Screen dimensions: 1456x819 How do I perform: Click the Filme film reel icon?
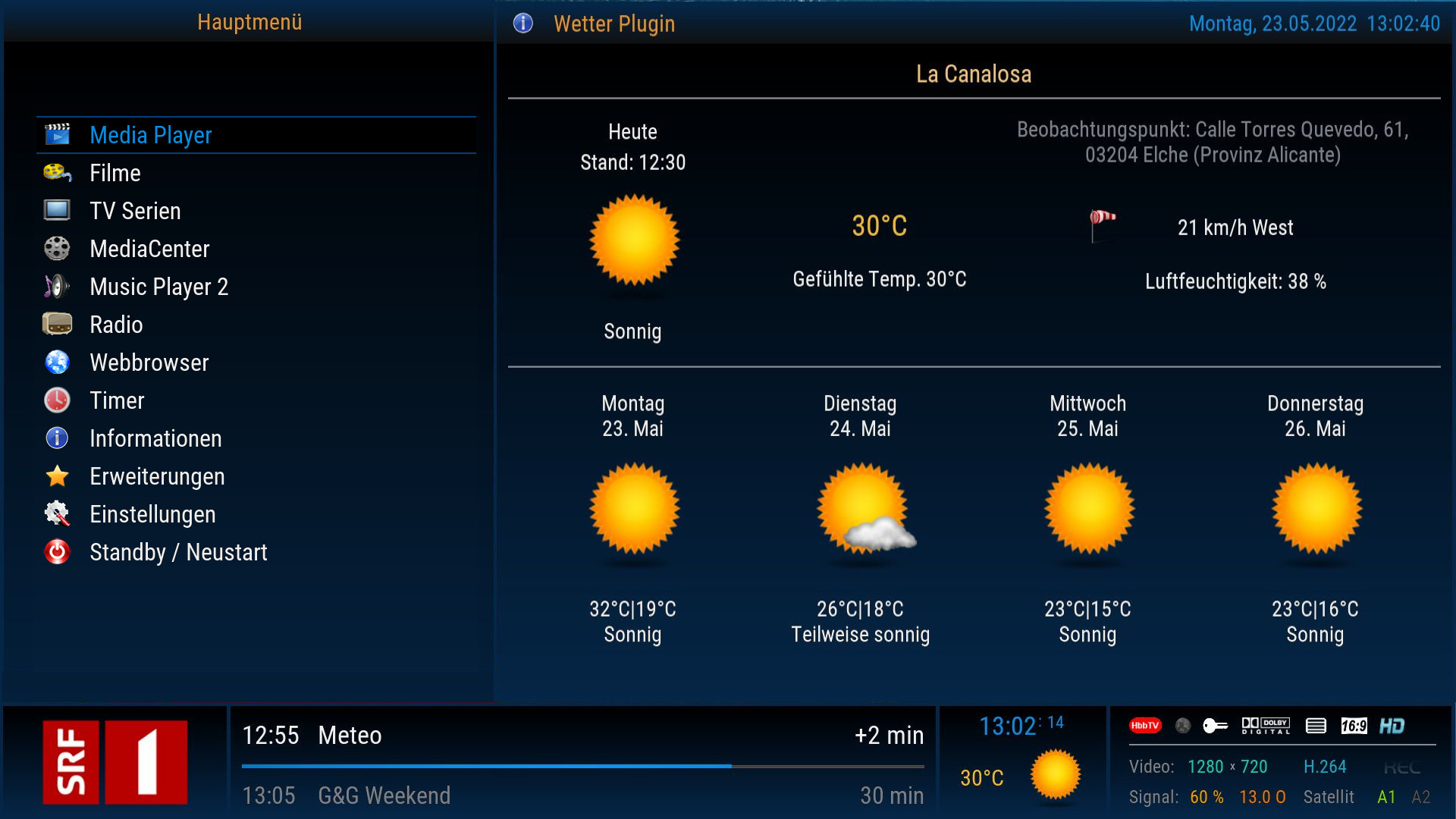pos(57,173)
